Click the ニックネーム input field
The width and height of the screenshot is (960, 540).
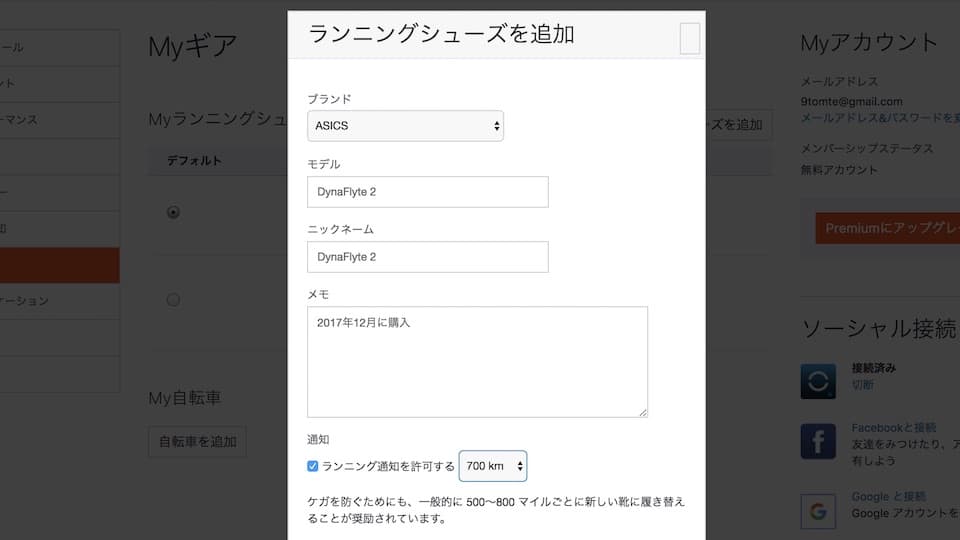(x=427, y=257)
